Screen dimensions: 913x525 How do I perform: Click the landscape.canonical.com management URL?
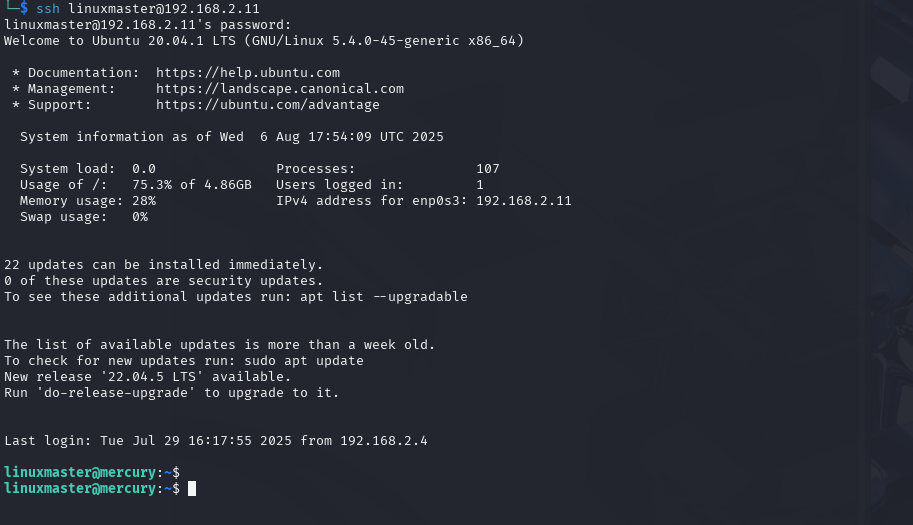click(279, 89)
